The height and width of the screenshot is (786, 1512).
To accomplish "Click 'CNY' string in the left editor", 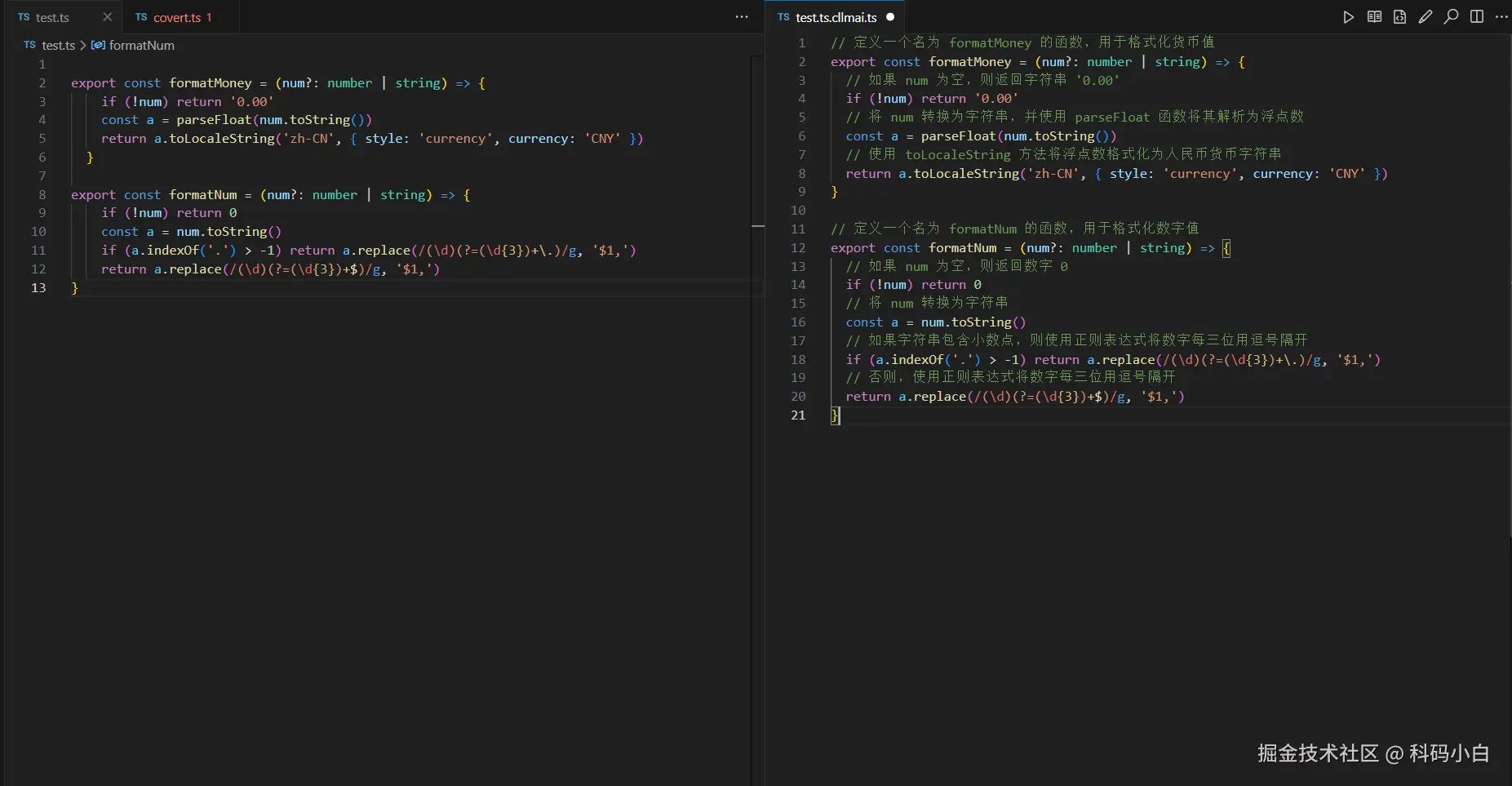I will tap(602, 139).
